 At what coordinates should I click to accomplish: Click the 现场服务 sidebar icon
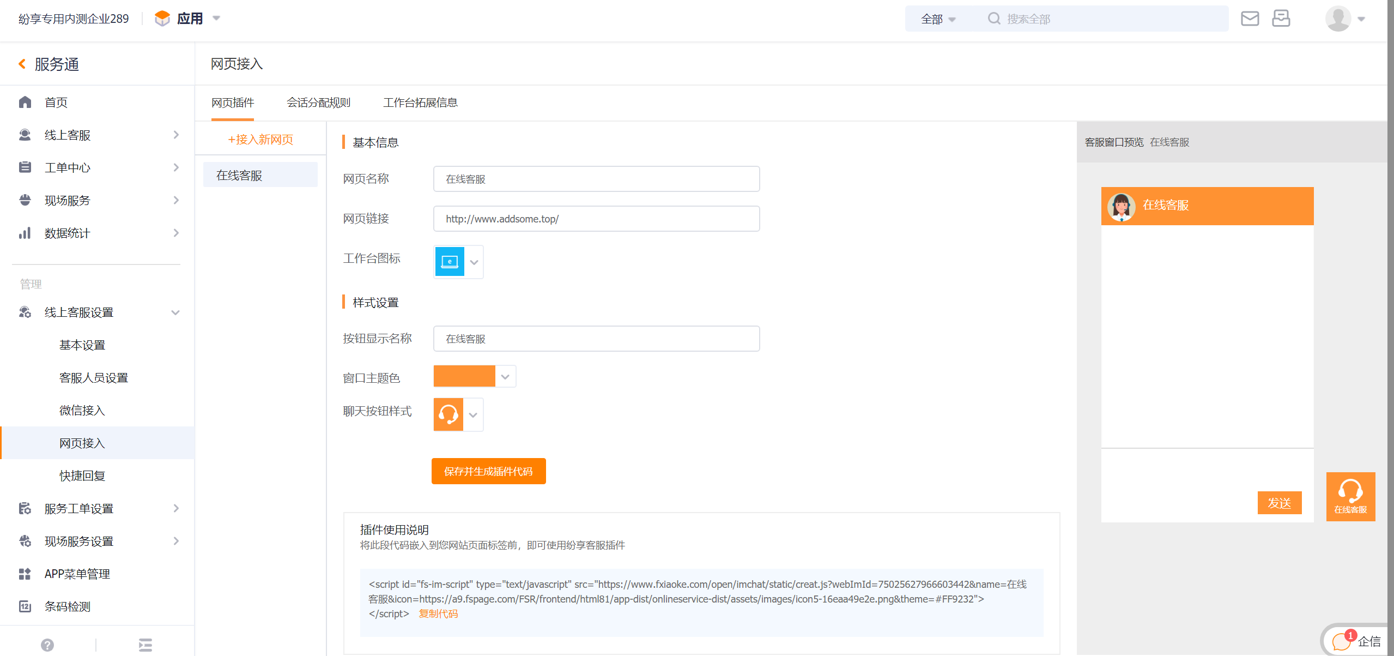(25, 200)
